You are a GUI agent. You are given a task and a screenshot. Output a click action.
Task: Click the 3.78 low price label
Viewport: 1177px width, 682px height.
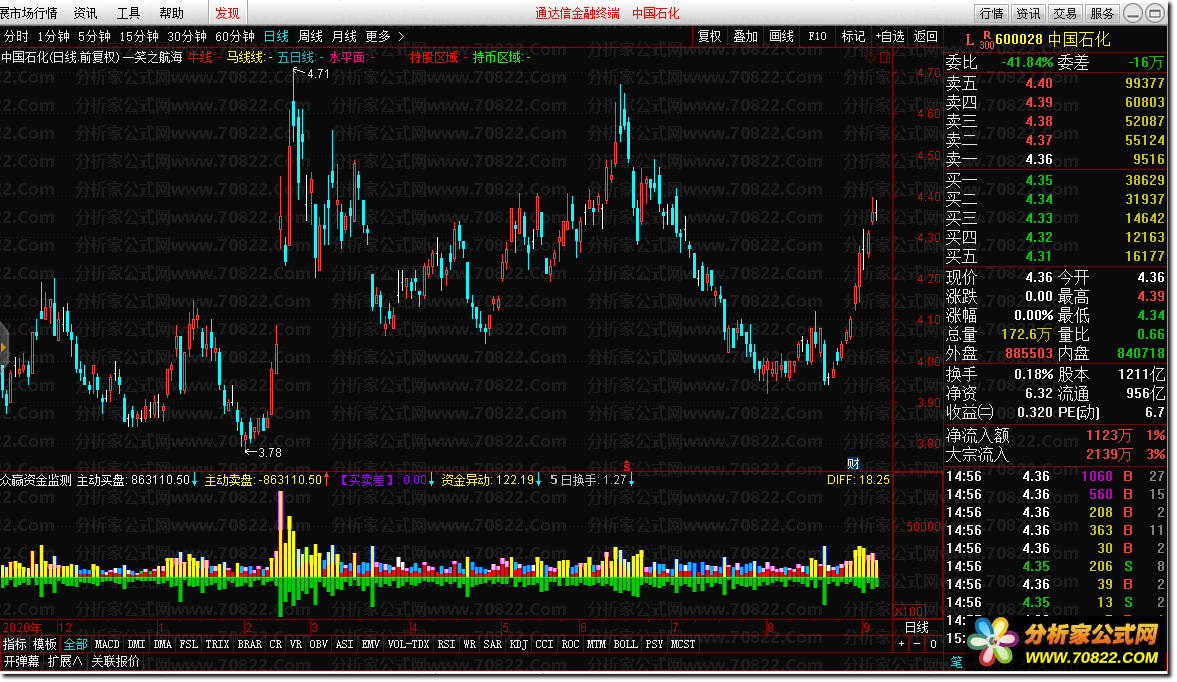269,452
